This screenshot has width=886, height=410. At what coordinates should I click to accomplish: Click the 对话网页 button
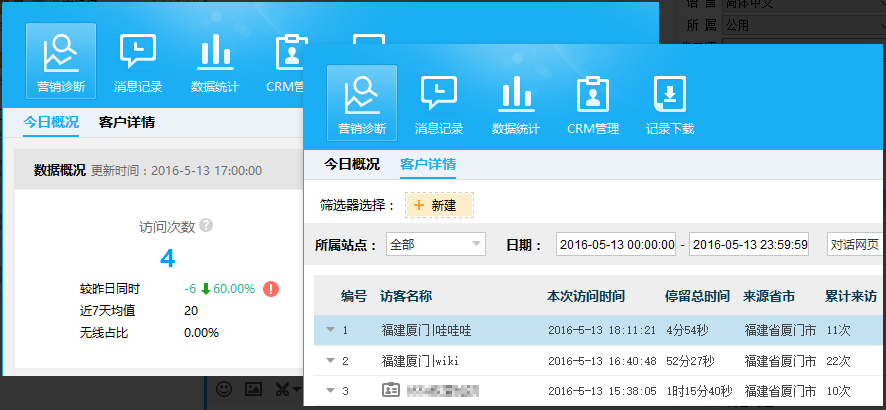pyautogui.click(x=855, y=245)
